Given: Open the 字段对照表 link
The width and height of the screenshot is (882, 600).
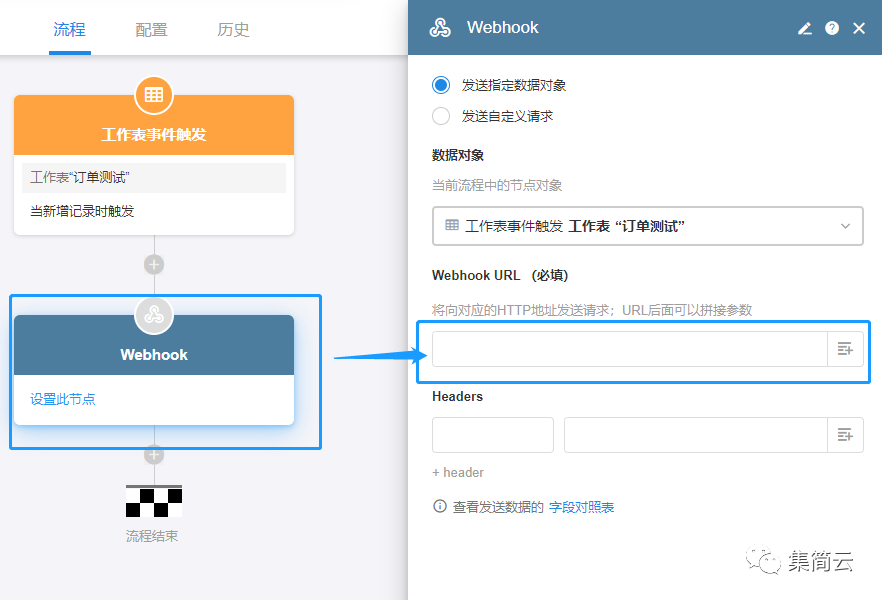Looking at the screenshot, I should [581, 507].
